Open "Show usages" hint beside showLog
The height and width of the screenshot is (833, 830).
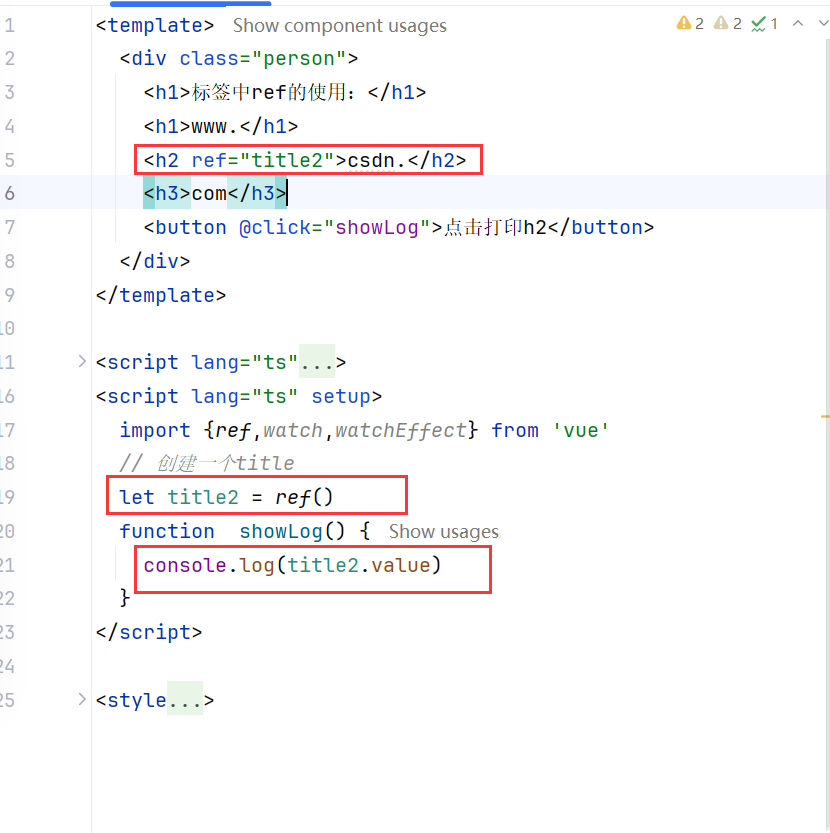click(444, 531)
